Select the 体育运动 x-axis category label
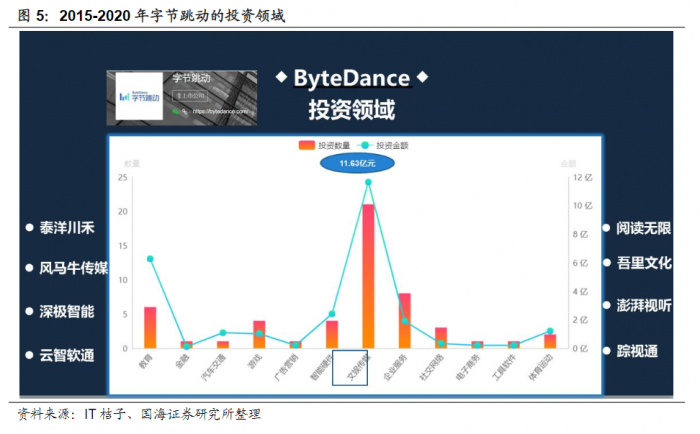Viewport: 700px width, 434px height. pyautogui.click(x=541, y=367)
